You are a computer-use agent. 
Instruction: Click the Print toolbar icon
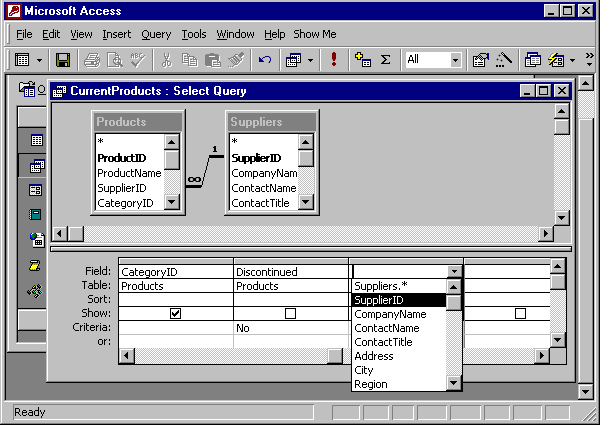(x=92, y=60)
